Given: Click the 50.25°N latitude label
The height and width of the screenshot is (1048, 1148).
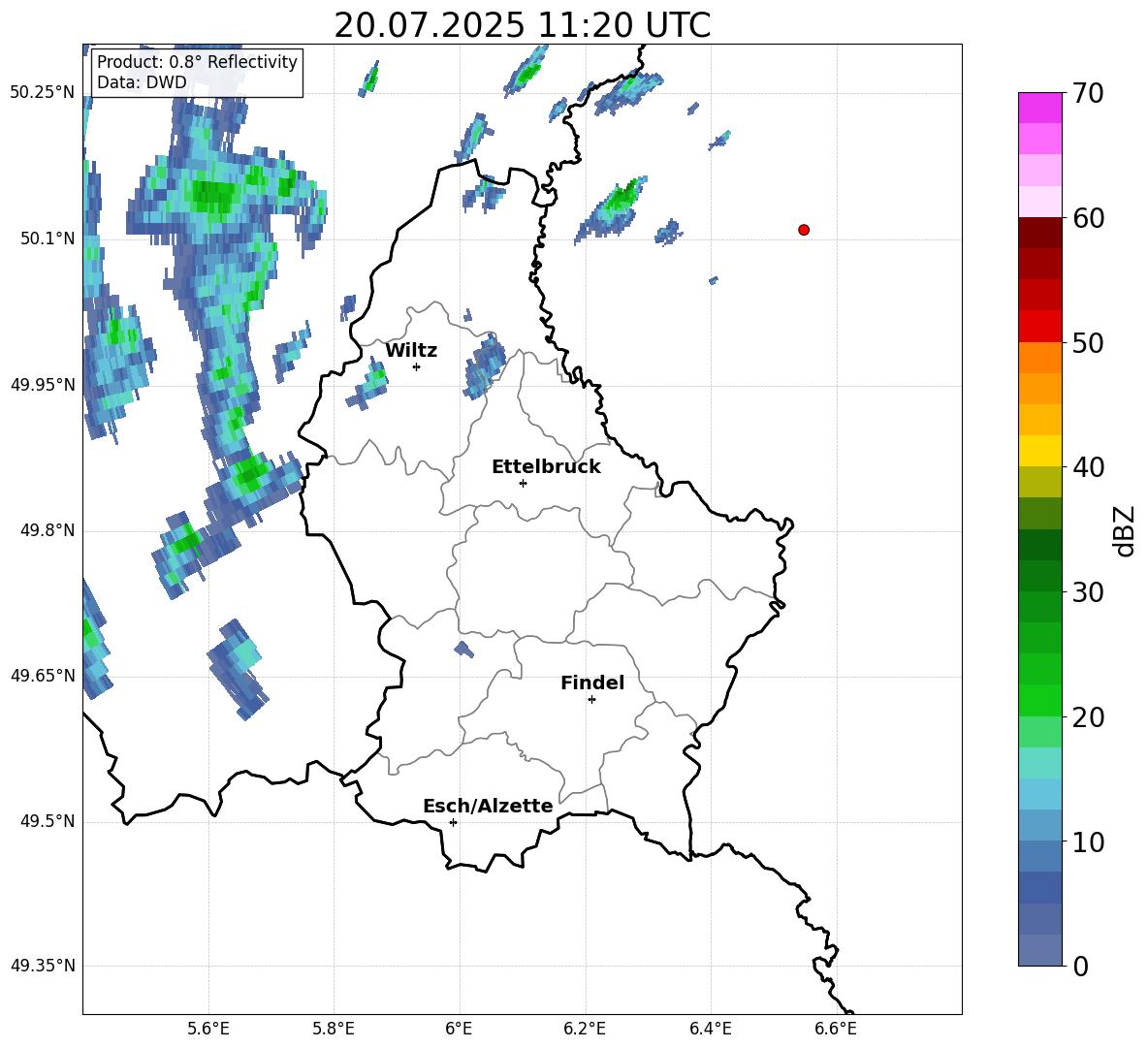Looking at the screenshot, I should [x=43, y=93].
